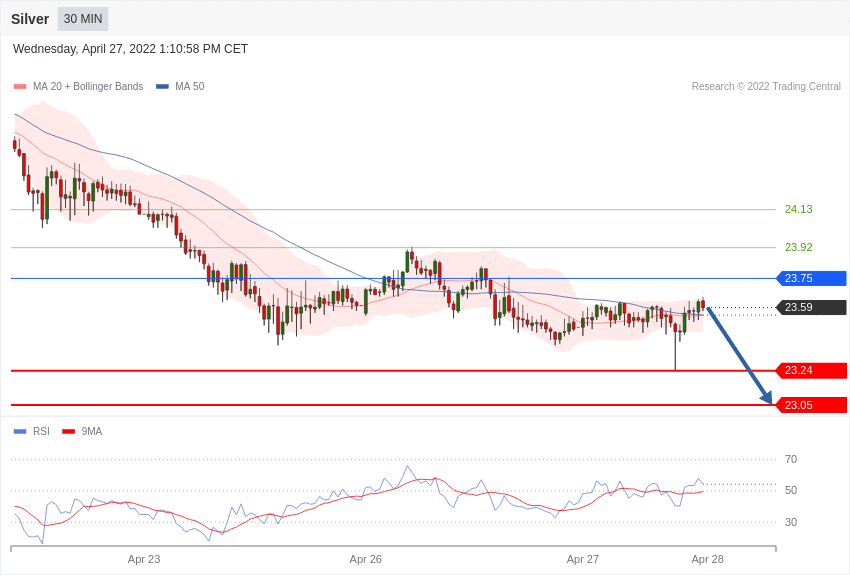Screen dimensions: 850x576
Task: Click the red 23.05 target price tag
Action: 812,405
